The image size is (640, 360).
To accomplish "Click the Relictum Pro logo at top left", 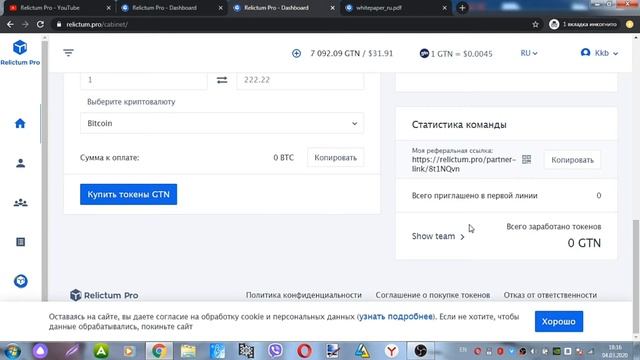I will pos(20,53).
